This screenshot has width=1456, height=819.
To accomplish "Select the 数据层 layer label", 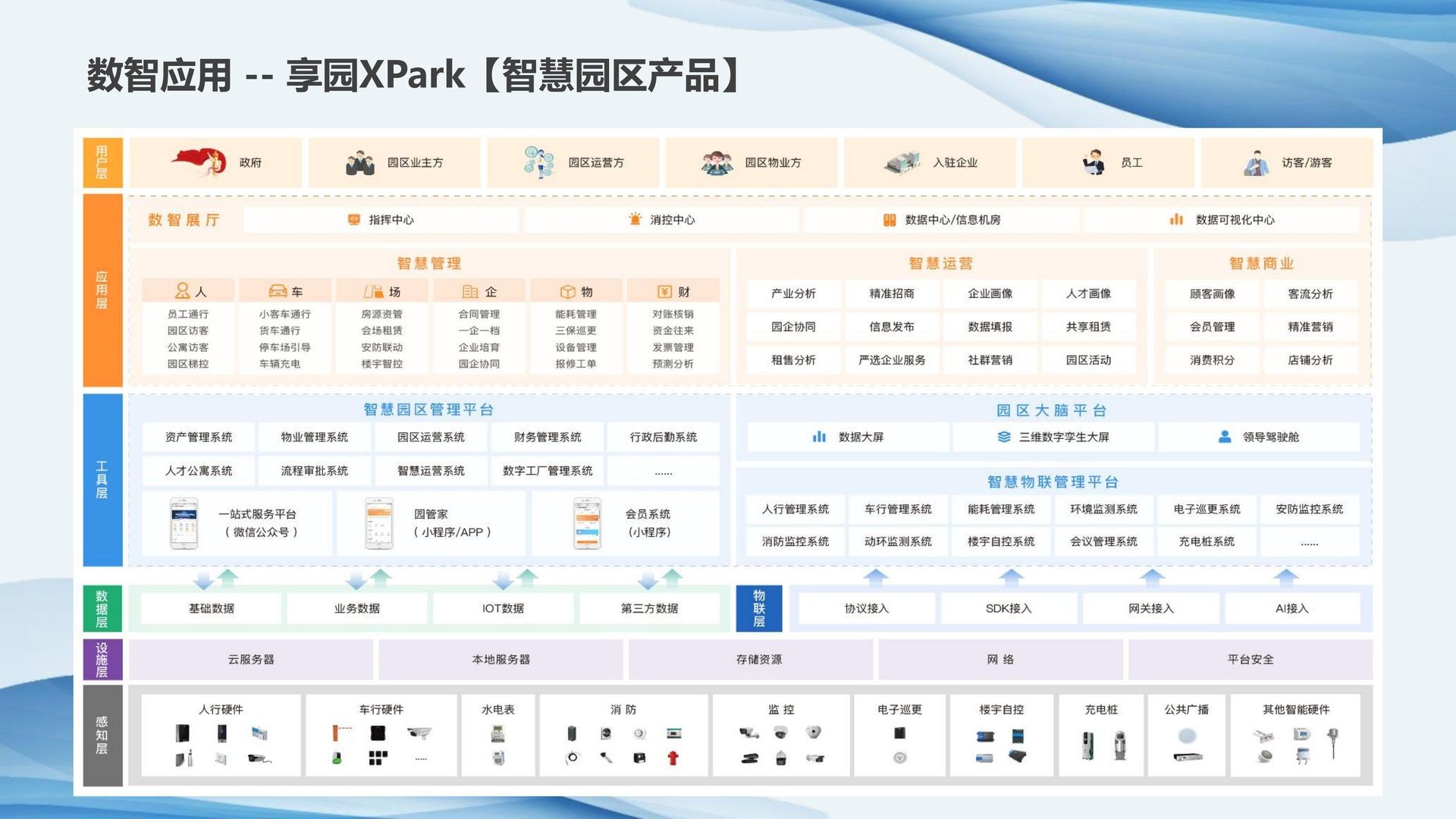I will 102,608.
